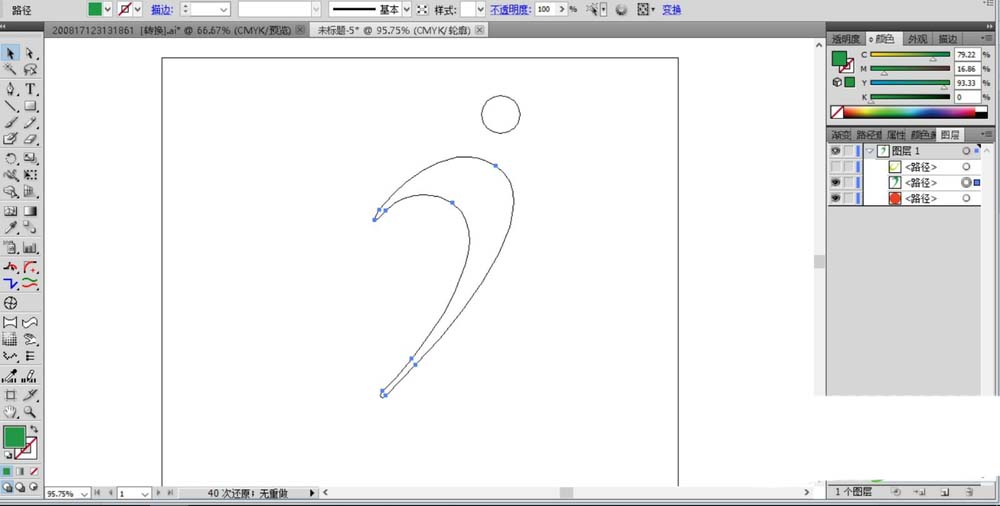Click the opacity 100 input field
1000x506 pixels.
pyautogui.click(x=544, y=10)
